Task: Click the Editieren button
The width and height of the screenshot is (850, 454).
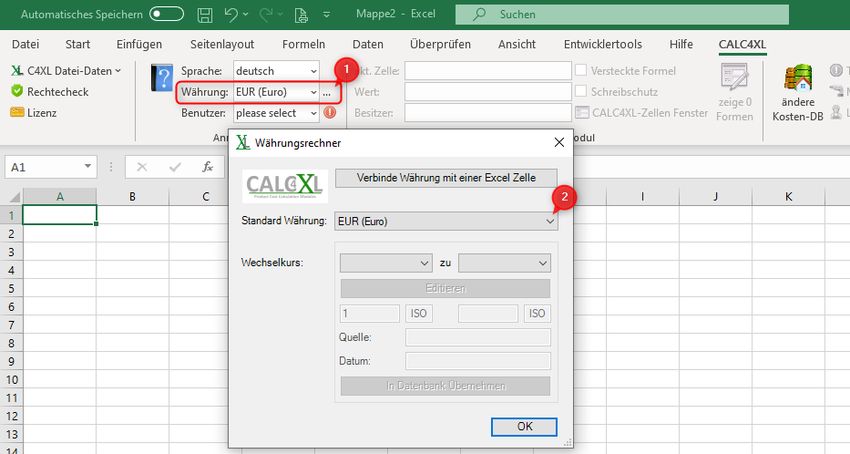Action: coord(445,289)
